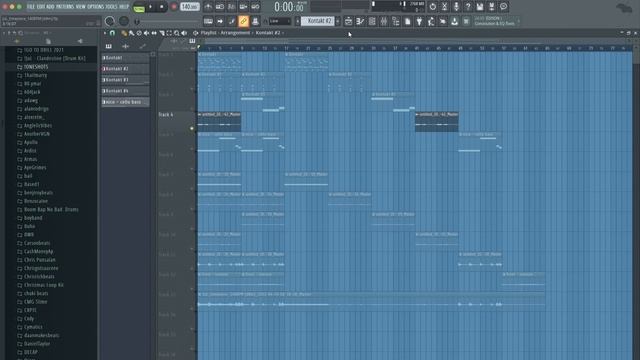The width and height of the screenshot is (640, 360).
Task: Open the view playlist toolbar icon
Action: [348, 21]
